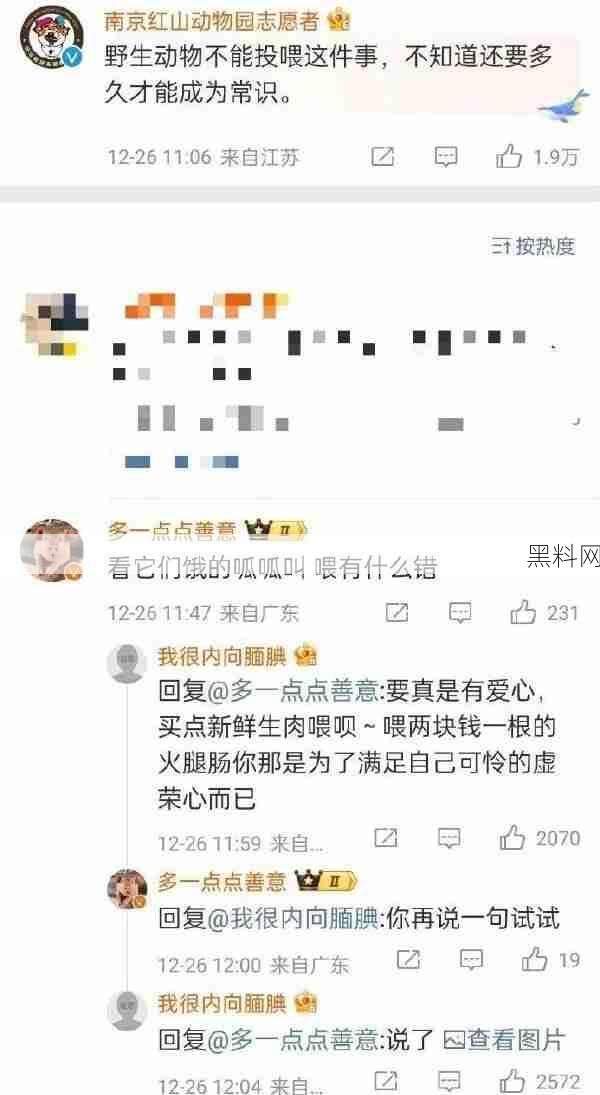This screenshot has height=1095, width=600.
Task: Reply to the comment from 12-26 11:47
Action: (460, 613)
